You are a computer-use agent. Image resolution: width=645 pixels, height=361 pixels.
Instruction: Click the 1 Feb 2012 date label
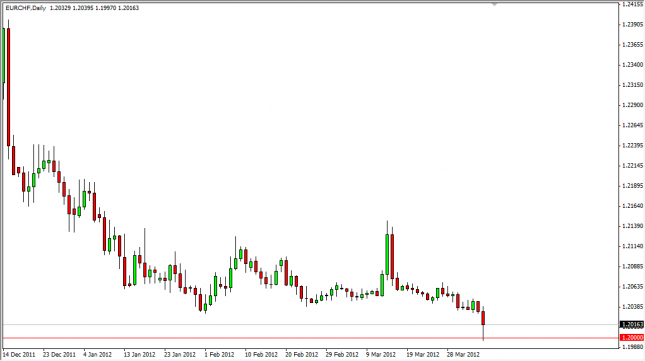coord(219,354)
